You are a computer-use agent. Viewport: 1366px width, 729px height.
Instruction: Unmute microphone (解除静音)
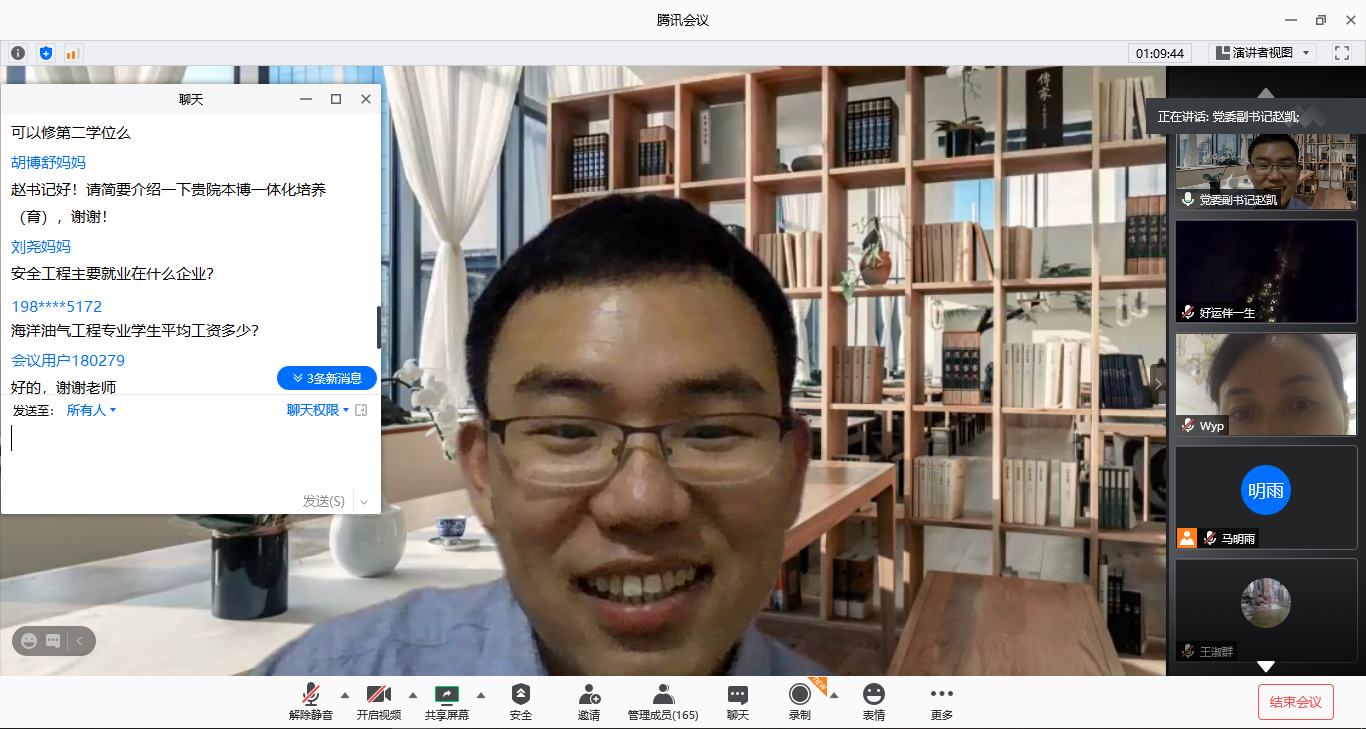(x=311, y=701)
